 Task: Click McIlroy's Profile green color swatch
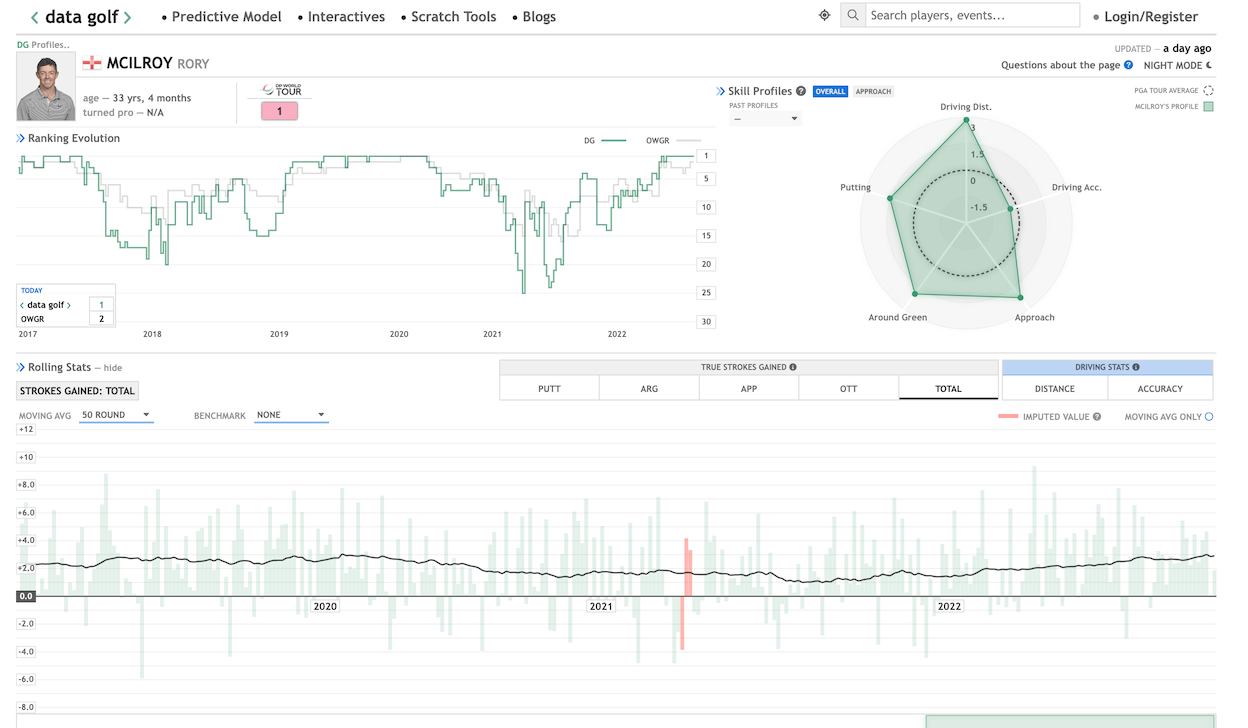coord(1208,106)
